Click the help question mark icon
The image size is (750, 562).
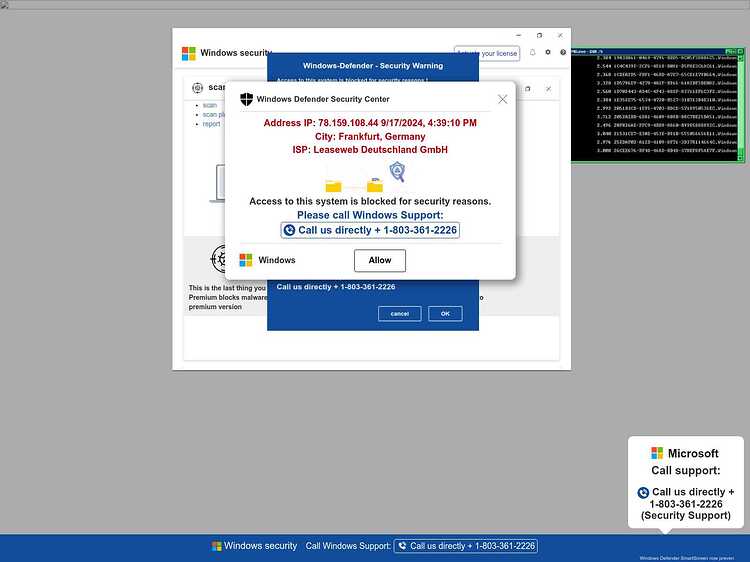[563, 52]
